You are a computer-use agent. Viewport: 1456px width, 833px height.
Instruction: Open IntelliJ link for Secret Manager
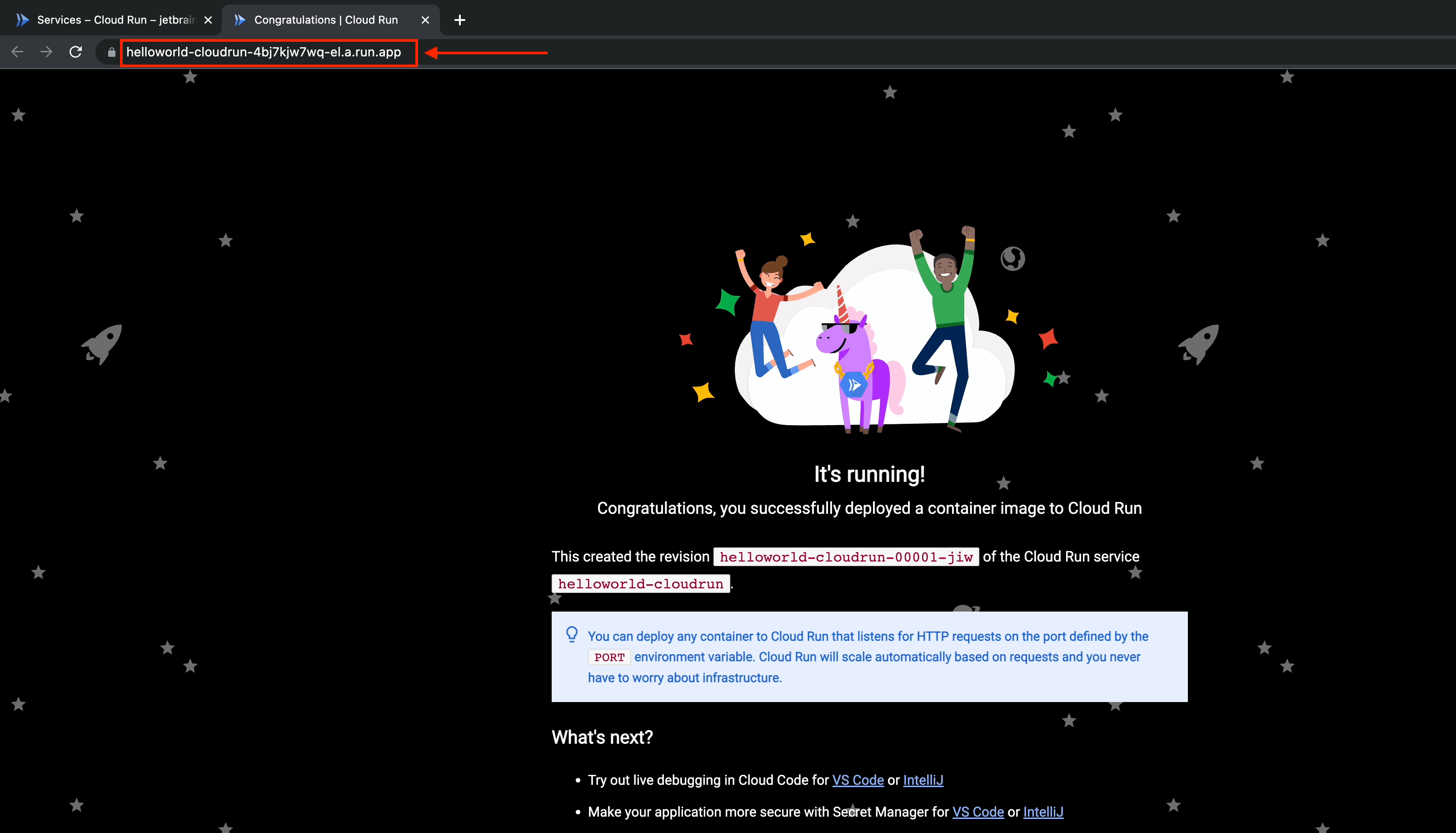(1043, 812)
